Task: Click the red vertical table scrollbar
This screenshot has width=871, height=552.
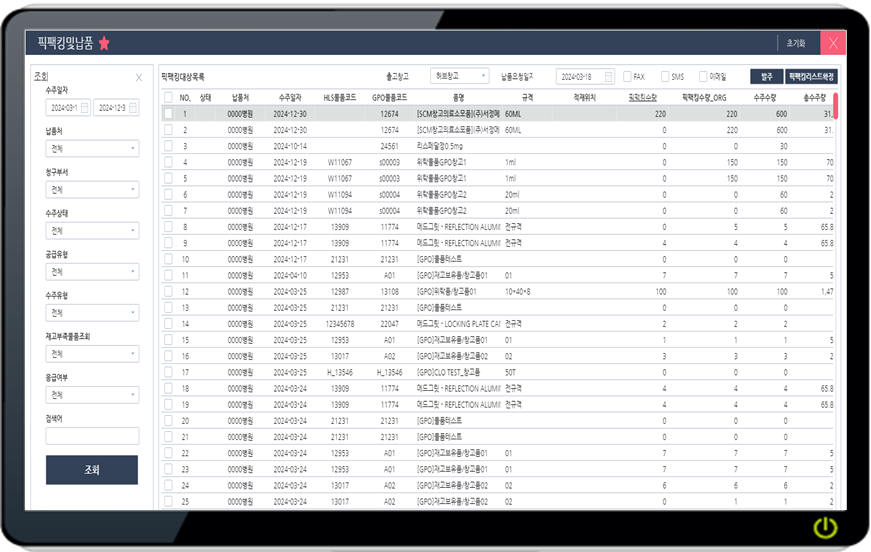Action: 835,106
